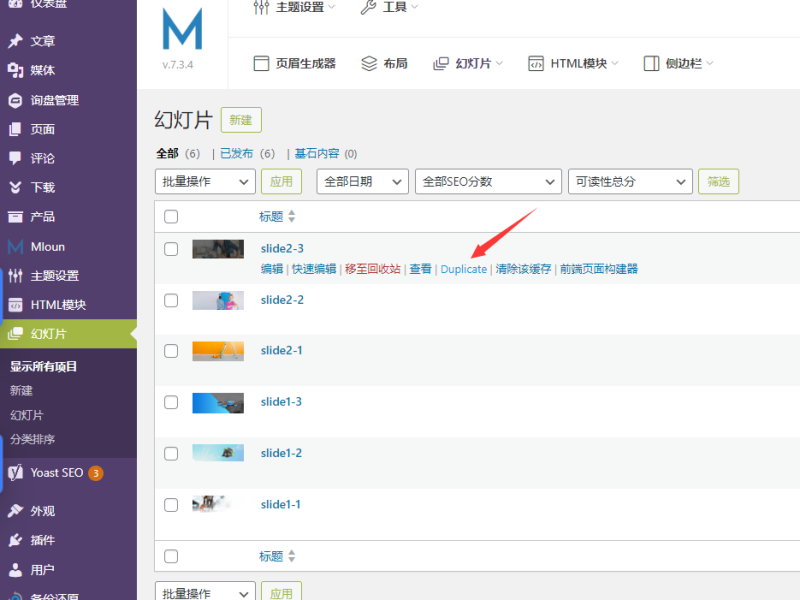Click the wrench icon beside 工具
Screen dimensions: 800x600
pyautogui.click(x=368, y=7)
